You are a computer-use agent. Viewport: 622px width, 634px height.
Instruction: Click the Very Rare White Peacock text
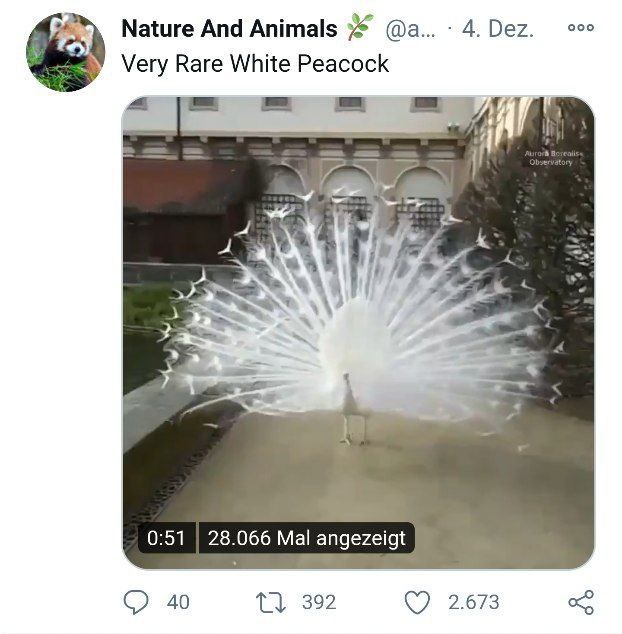pyautogui.click(x=255, y=64)
